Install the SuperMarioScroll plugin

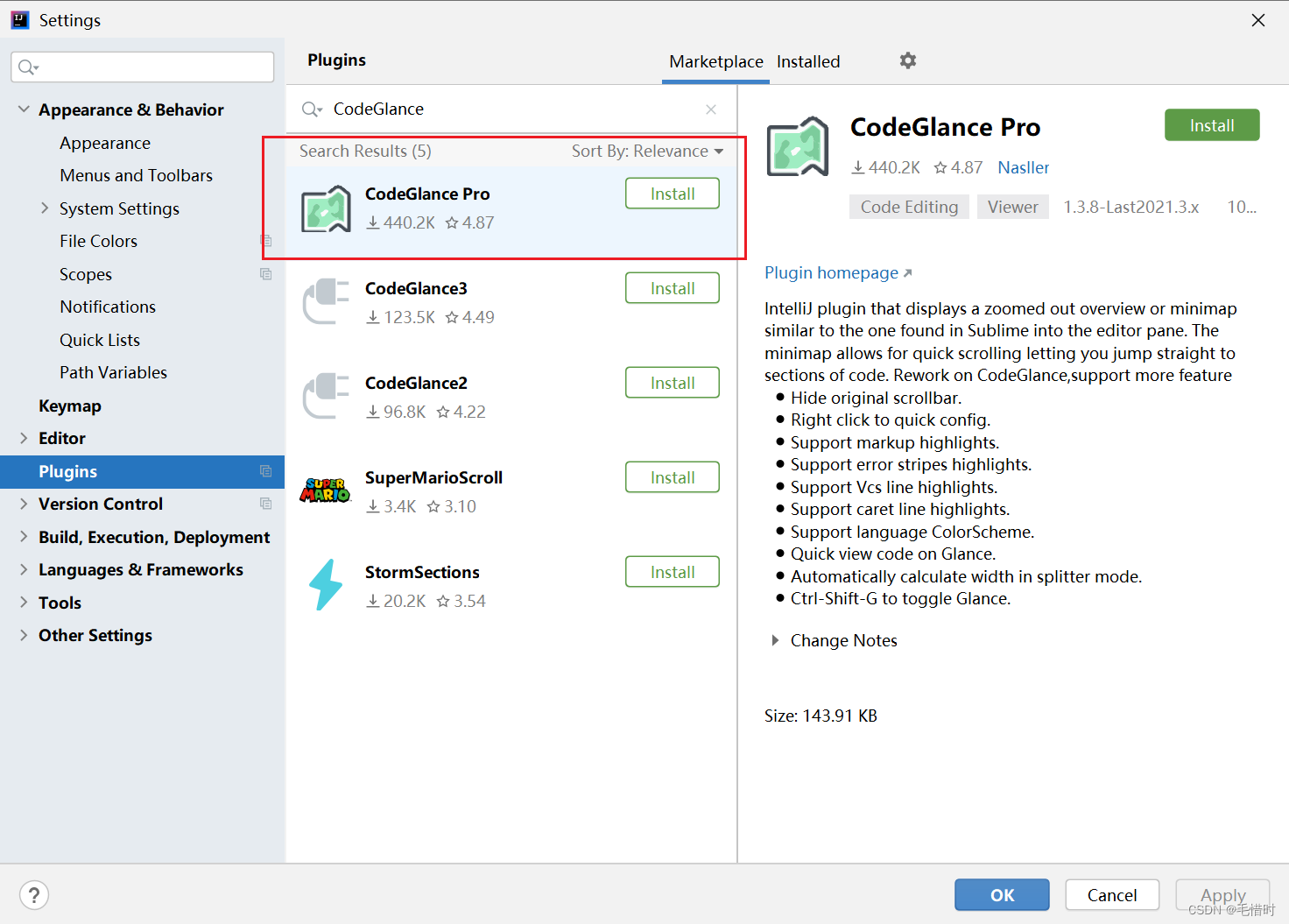(673, 477)
